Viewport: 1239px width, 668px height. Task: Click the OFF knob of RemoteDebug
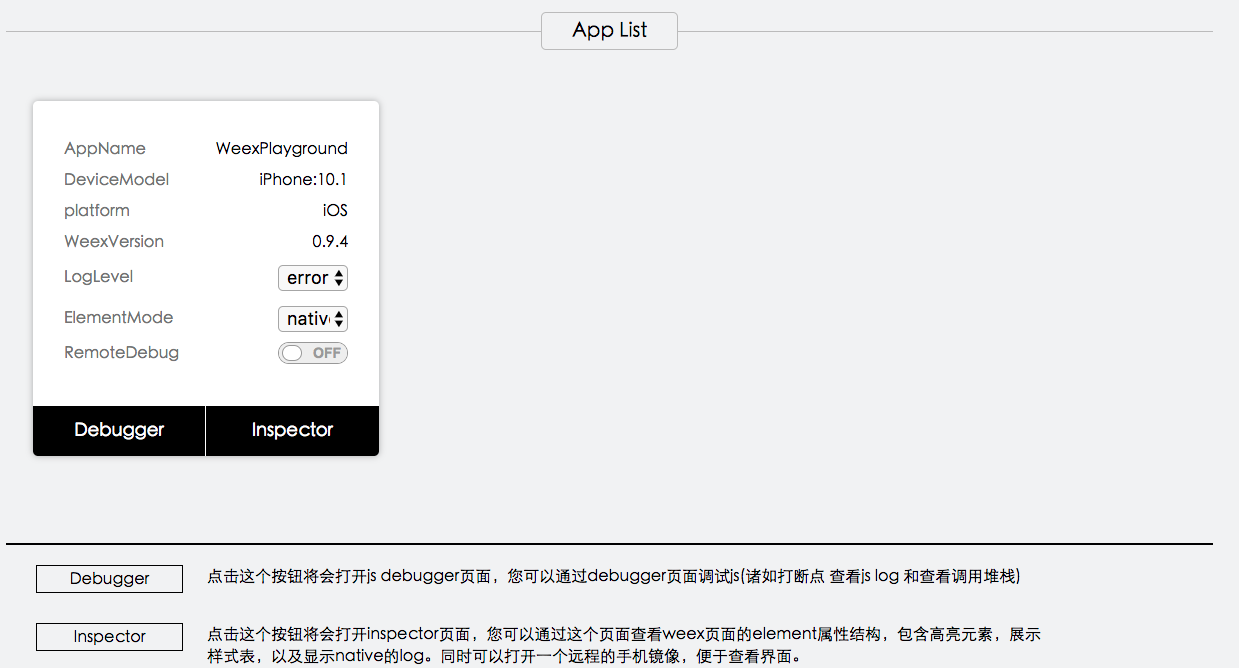click(292, 352)
